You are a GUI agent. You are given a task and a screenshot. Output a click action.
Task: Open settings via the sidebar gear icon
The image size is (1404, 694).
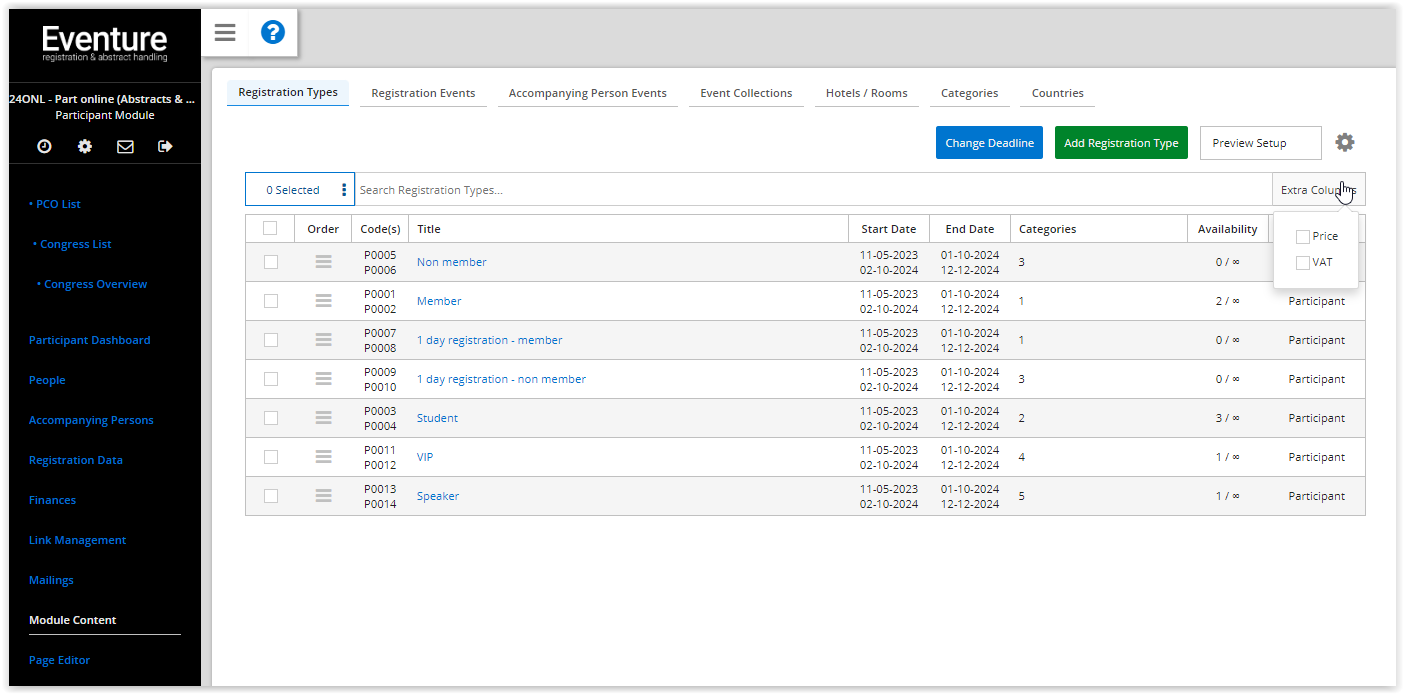pos(84,146)
